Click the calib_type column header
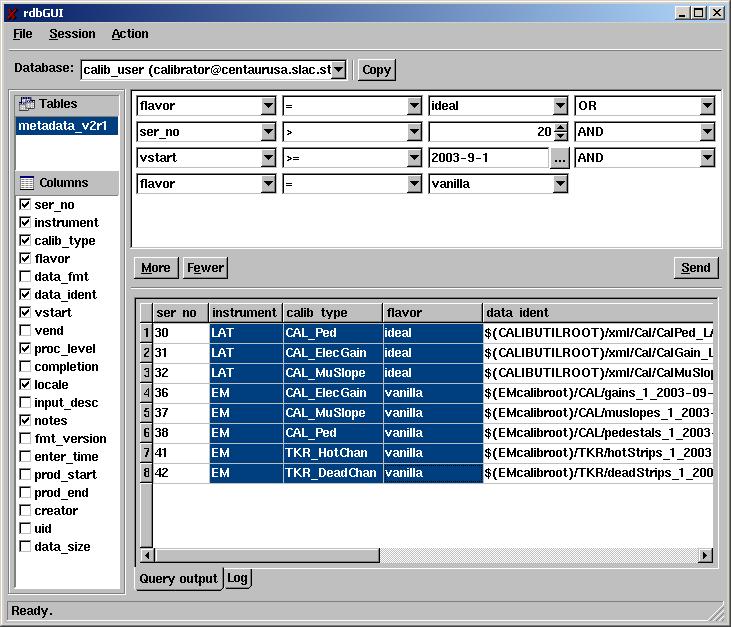 (x=332, y=313)
